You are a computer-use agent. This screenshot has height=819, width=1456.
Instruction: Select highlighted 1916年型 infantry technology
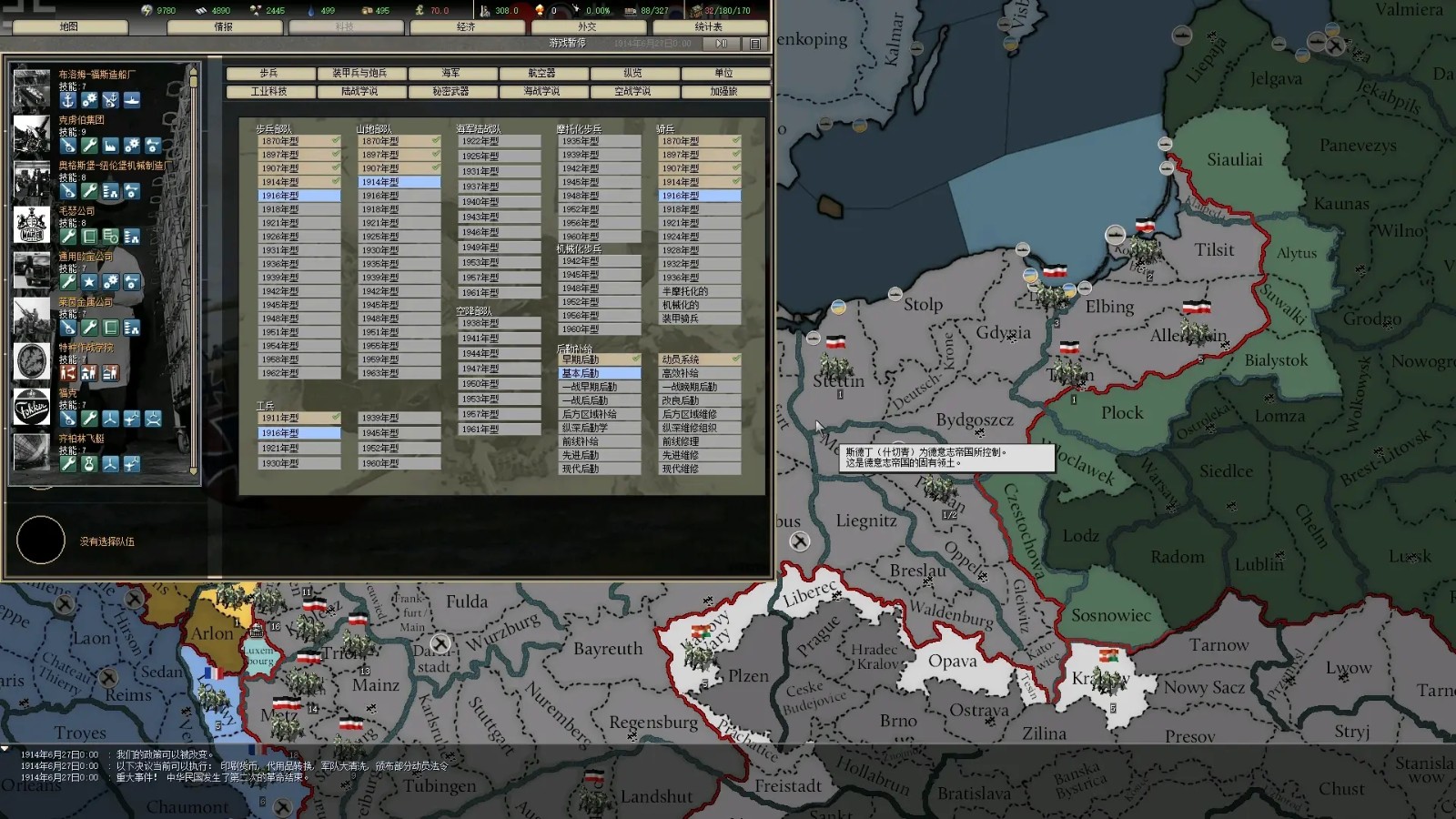298,196
